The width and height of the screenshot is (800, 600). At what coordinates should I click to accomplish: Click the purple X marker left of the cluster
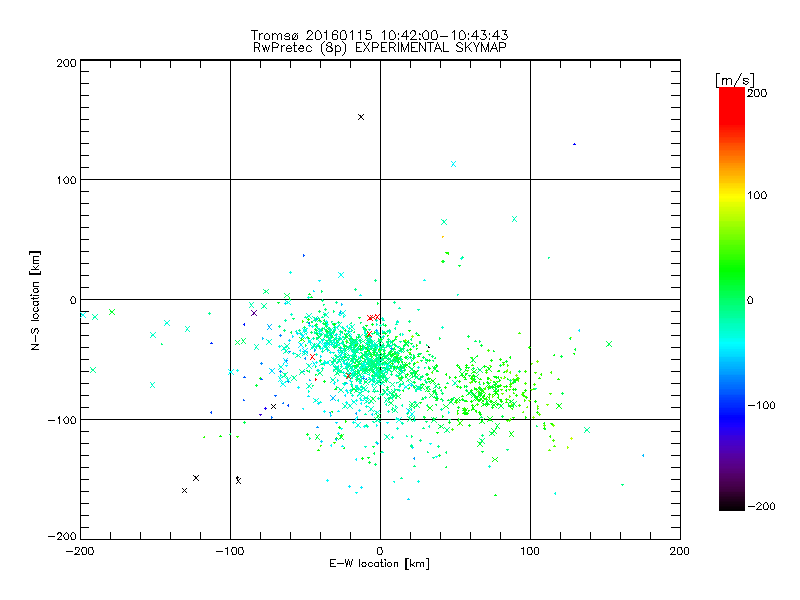point(254,313)
